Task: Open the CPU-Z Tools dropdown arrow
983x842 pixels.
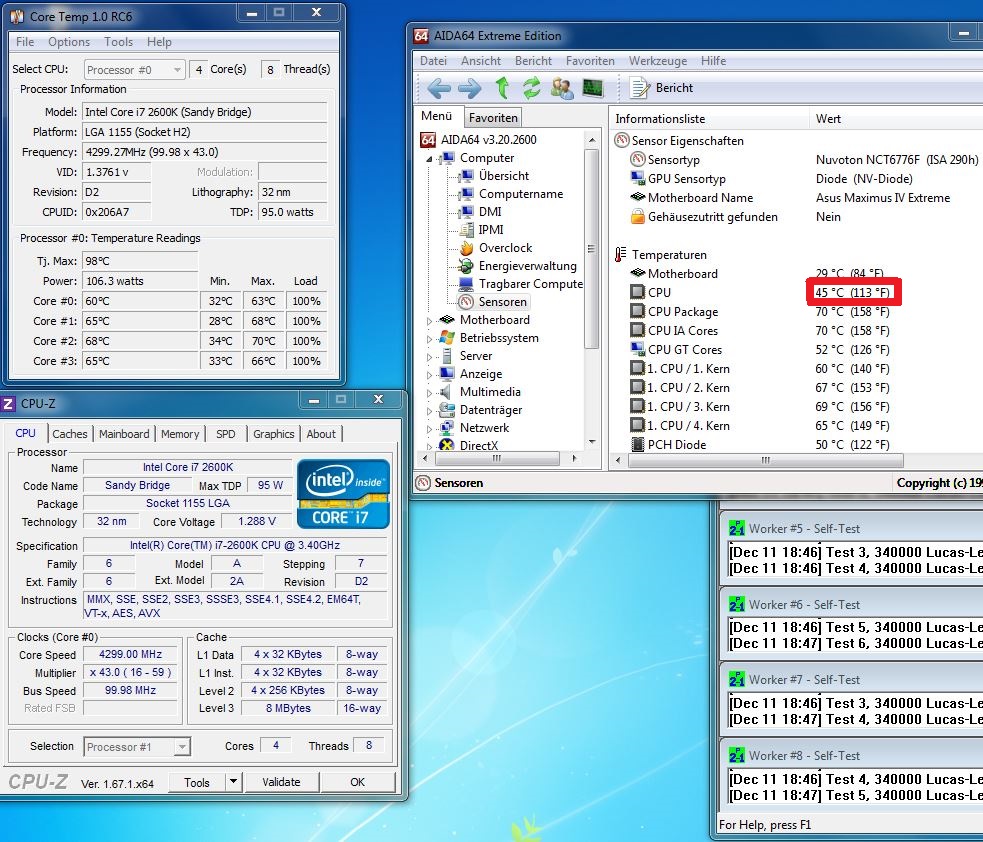Action: coord(233,782)
